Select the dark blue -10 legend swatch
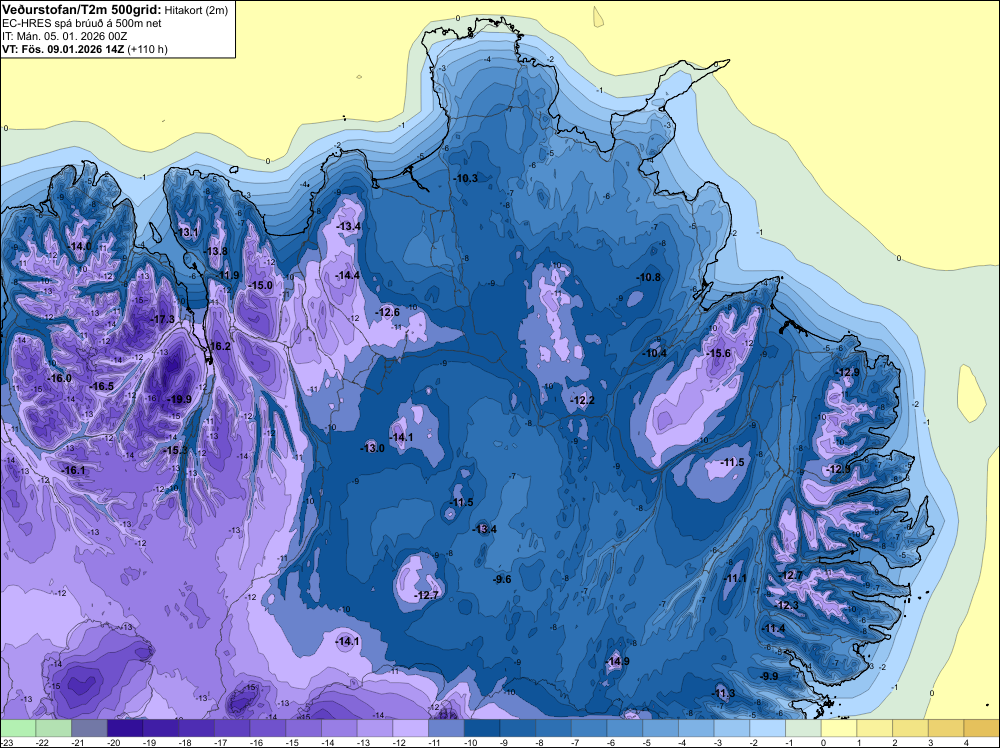Image resolution: width=1000 pixels, height=748 pixels. [x=482, y=728]
